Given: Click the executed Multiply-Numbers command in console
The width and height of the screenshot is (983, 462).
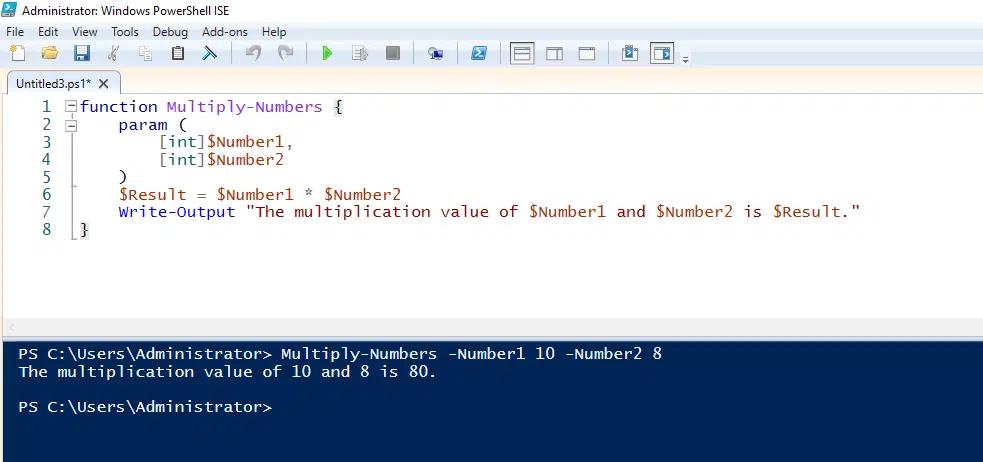Looking at the screenshot, I should pyautogui.click(x=471, y=354).
